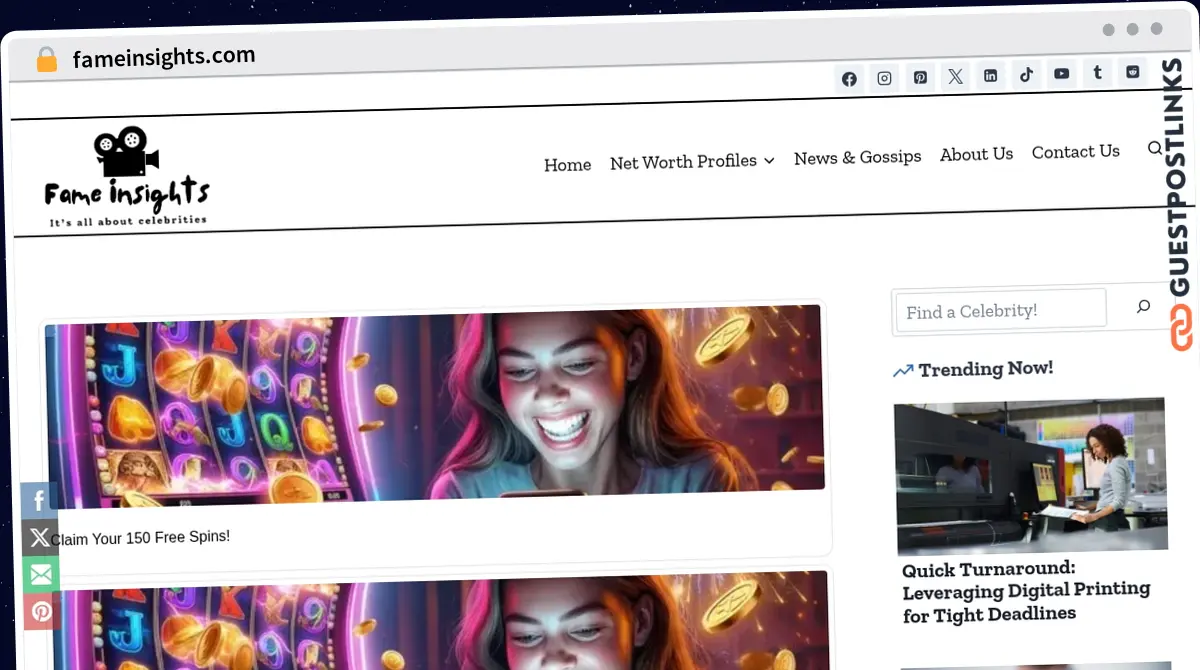The width and height of the screenshot is (1200, 670).
Task: Share via floating Facebook sidebar button
Action: coord(39,501)
